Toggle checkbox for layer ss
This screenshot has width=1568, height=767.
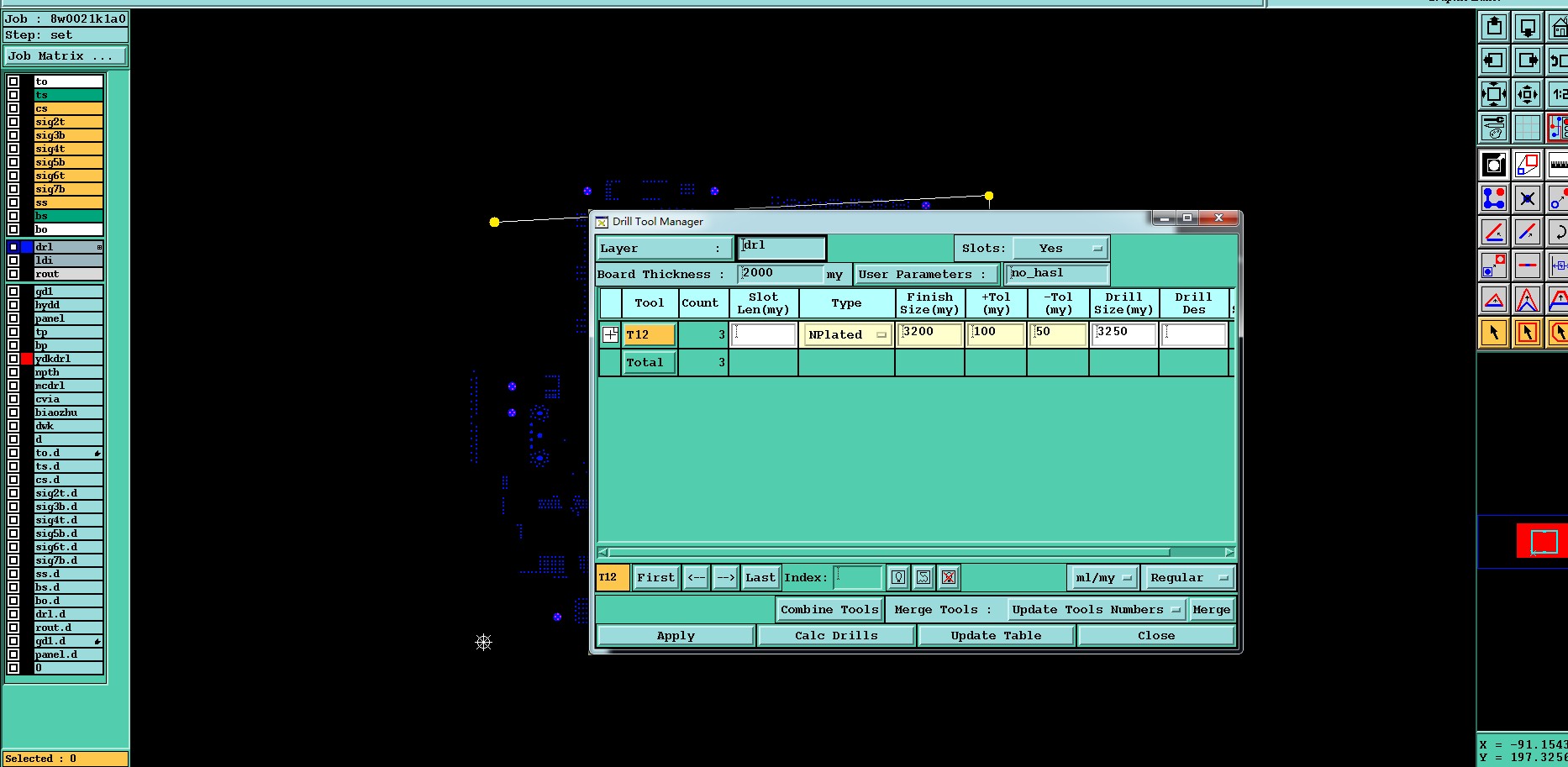13,202
